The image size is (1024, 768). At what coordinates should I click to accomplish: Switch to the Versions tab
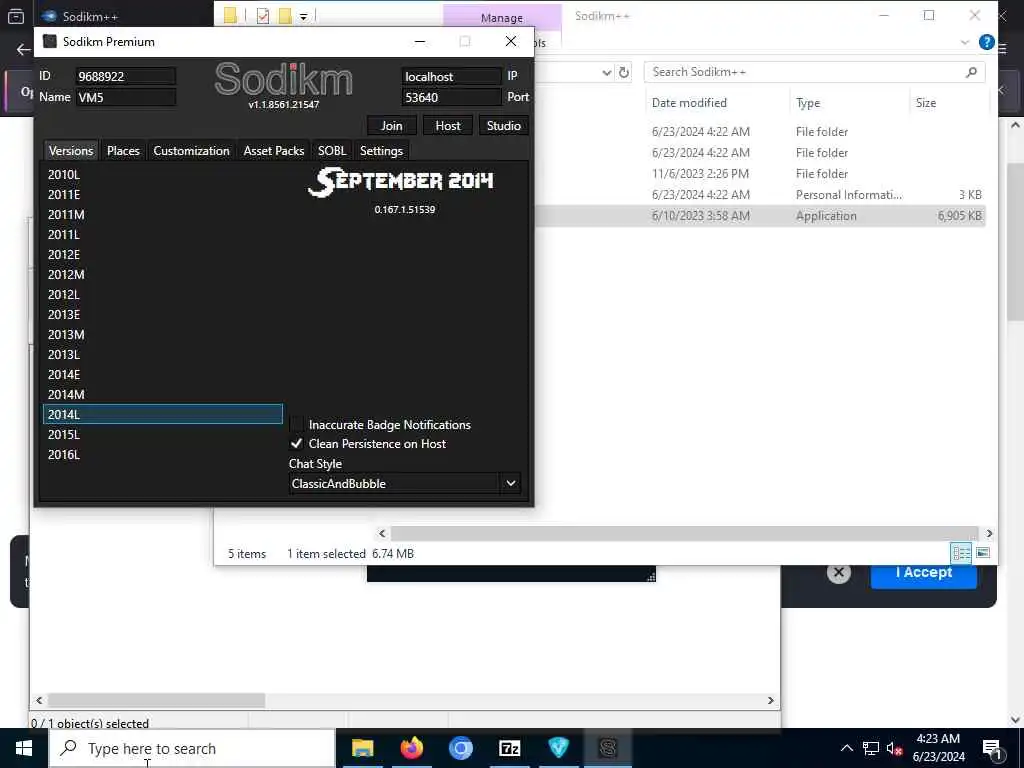pos(71,151)
